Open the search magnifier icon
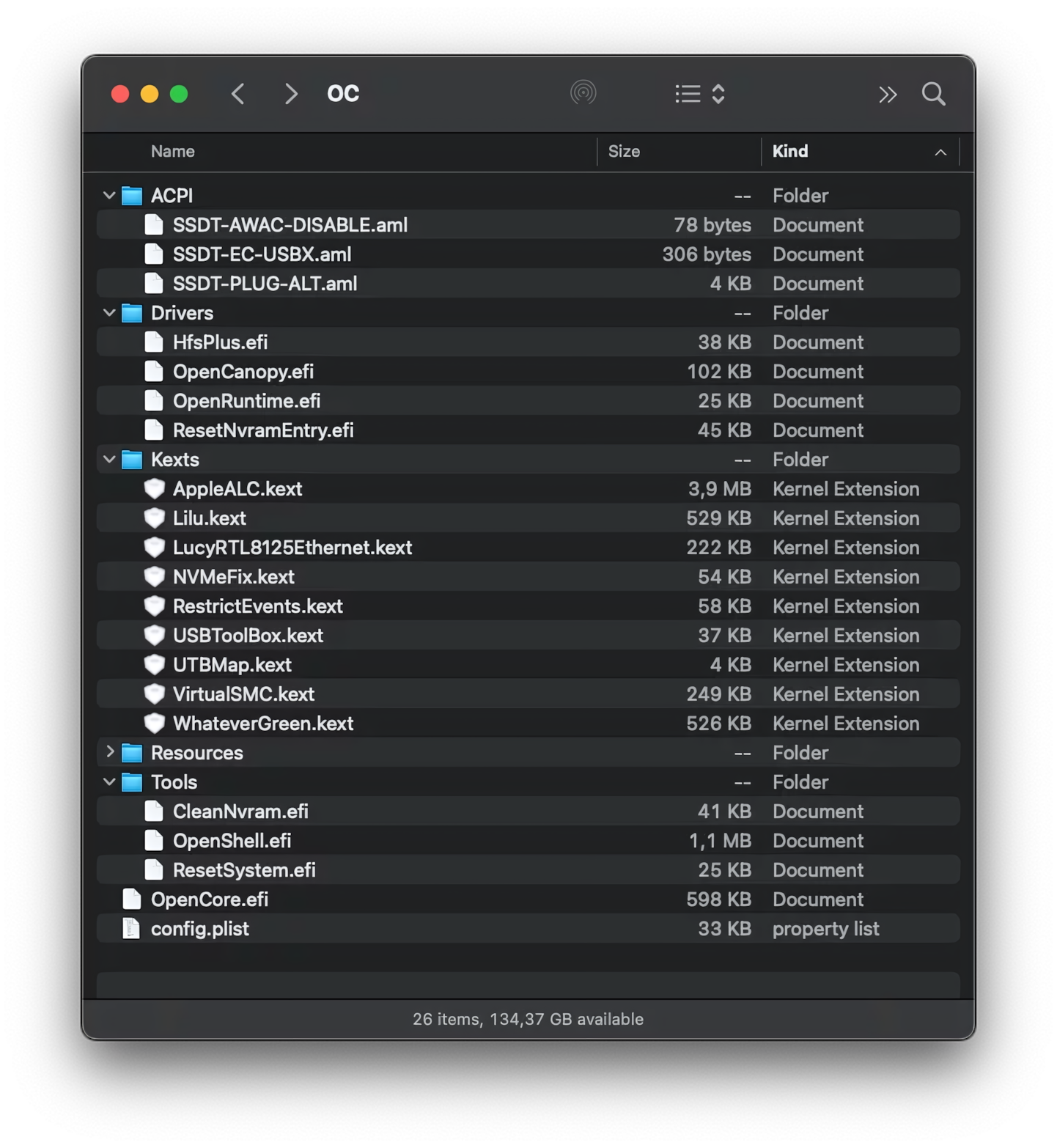Viewport: 1057px width, 1148px height. pos(933,94)
